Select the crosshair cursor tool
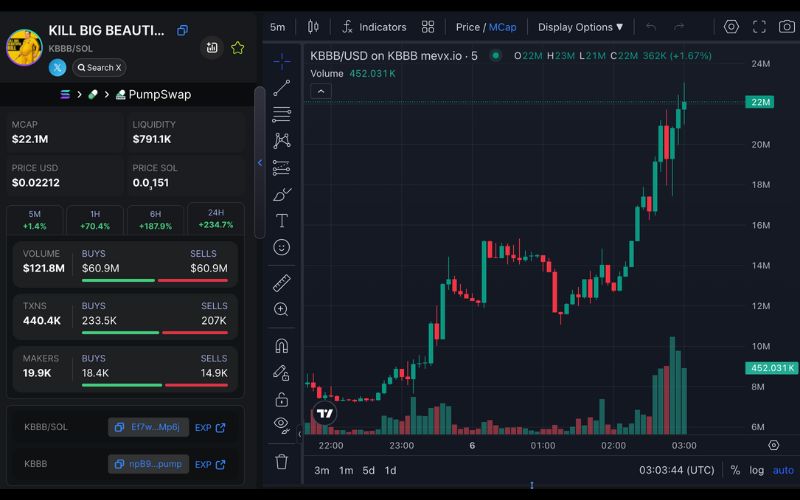Image resolution: width=800 pixels, height=500 pixels. pyautogui.click(x=282, y=62)
